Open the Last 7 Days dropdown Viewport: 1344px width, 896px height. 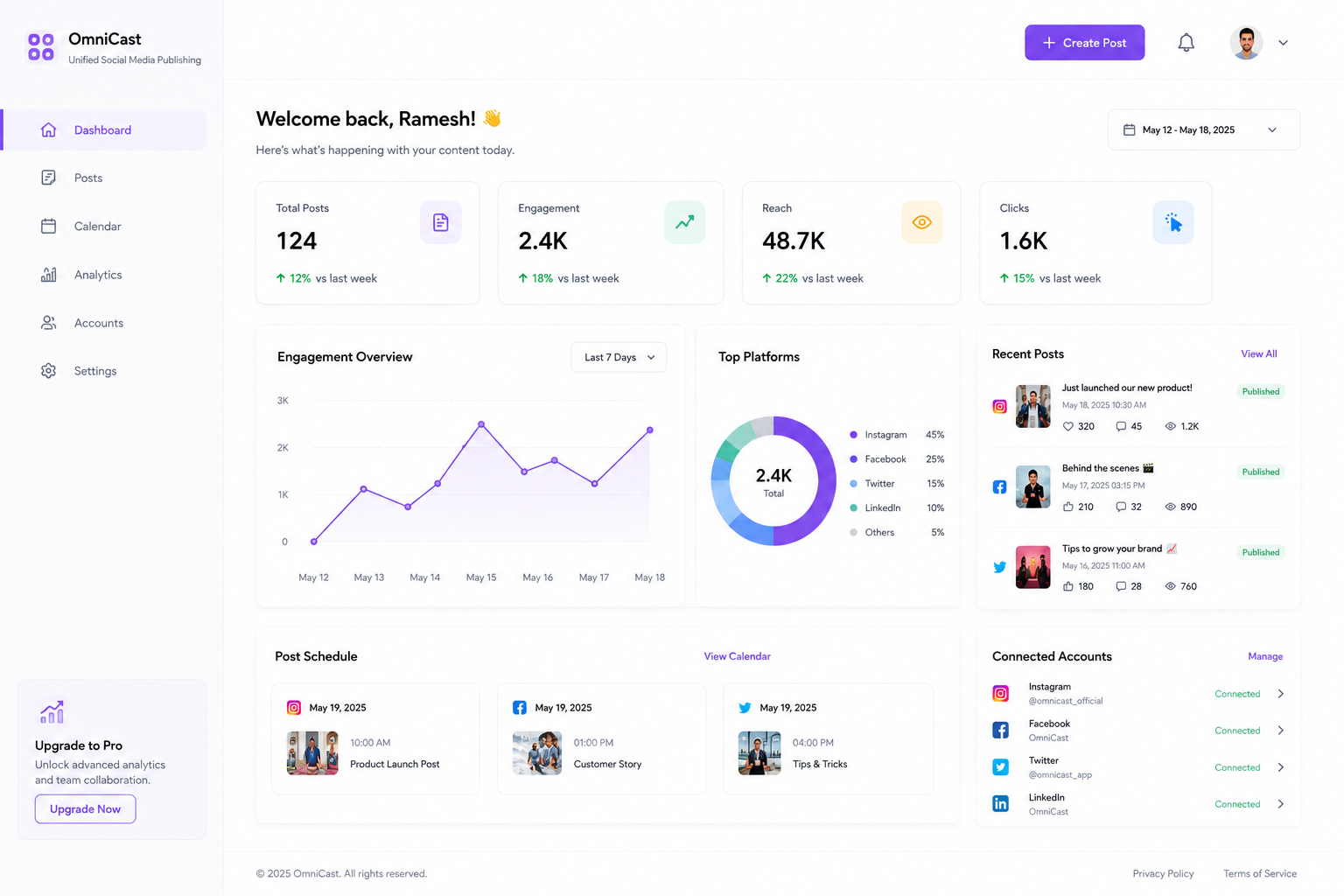coord(619,357)
